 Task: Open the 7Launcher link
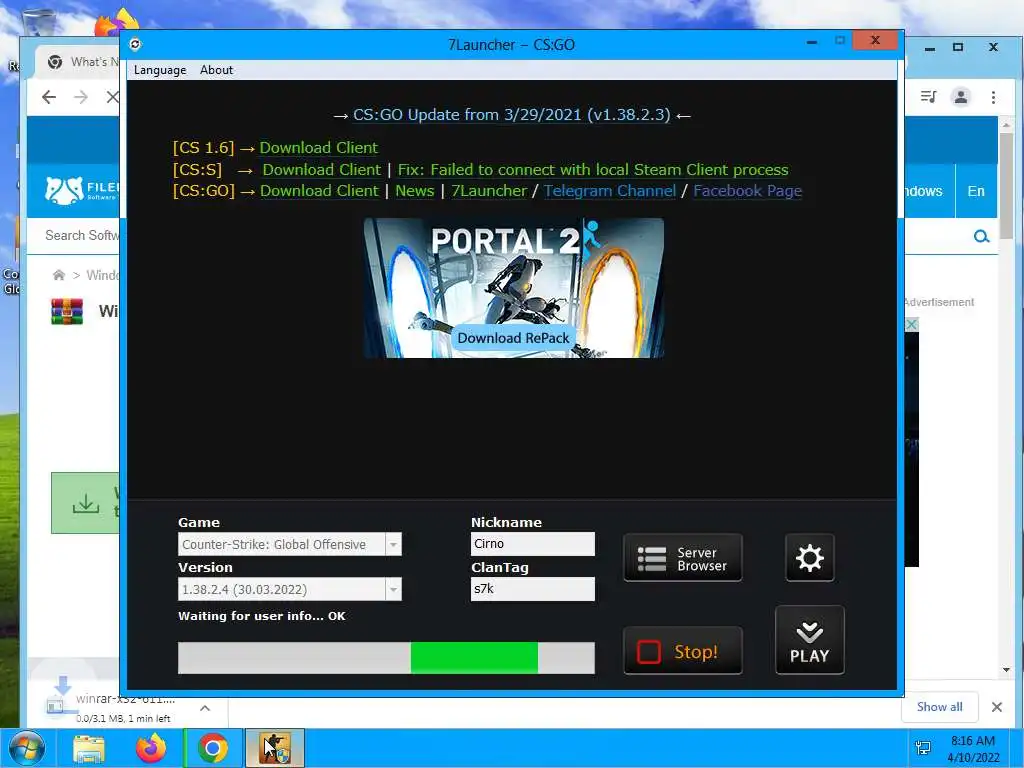pos(489,191)
